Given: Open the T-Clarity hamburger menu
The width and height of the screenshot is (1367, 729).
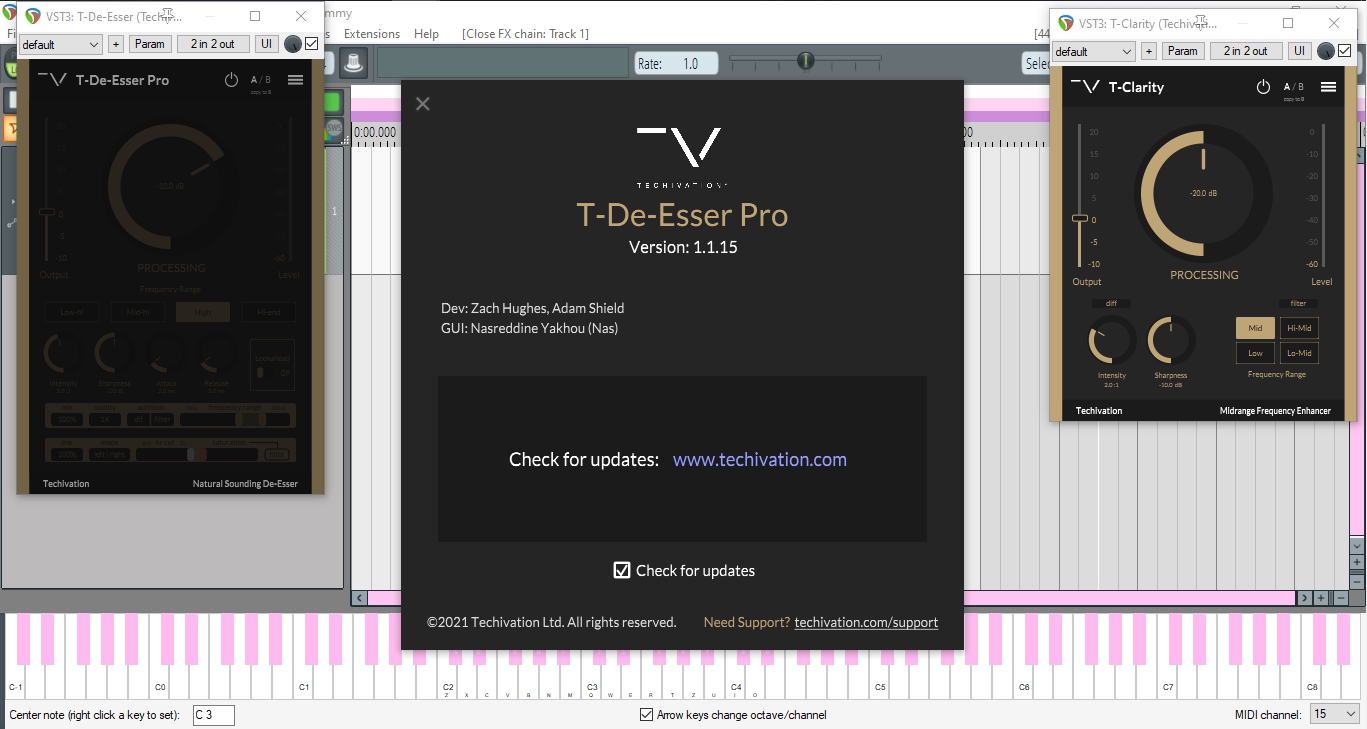Looking at the screenshot, I should (x=1328, y=87).
